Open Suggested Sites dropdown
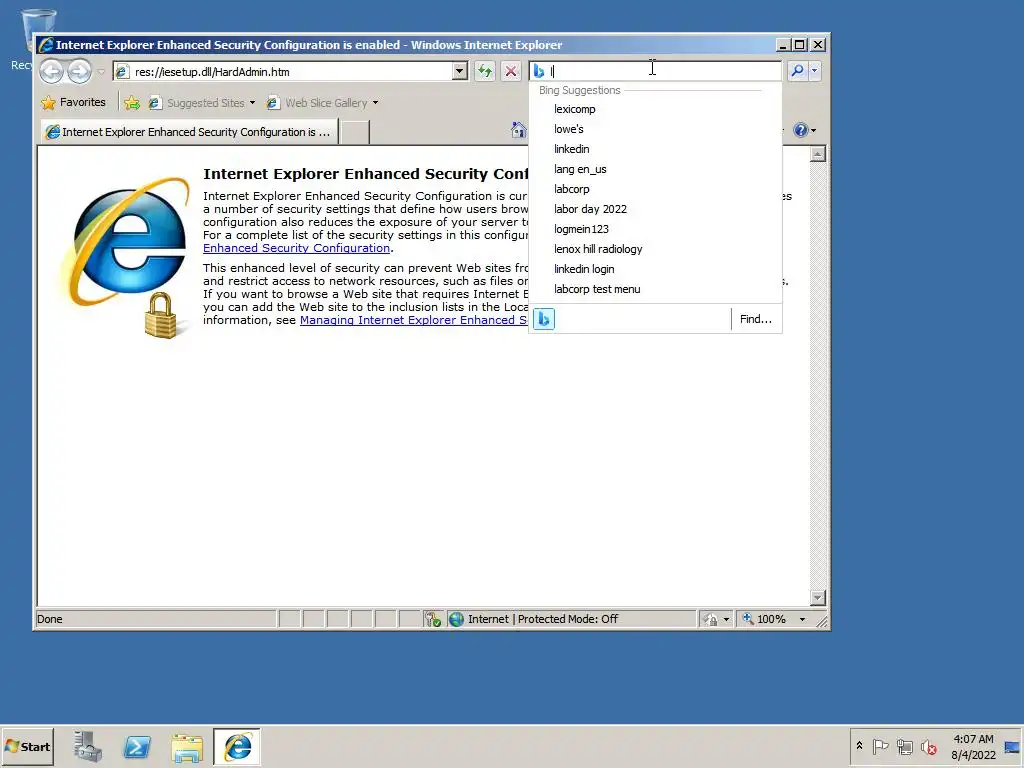This screenshot has height=768, width=1024. click(201, 103)
